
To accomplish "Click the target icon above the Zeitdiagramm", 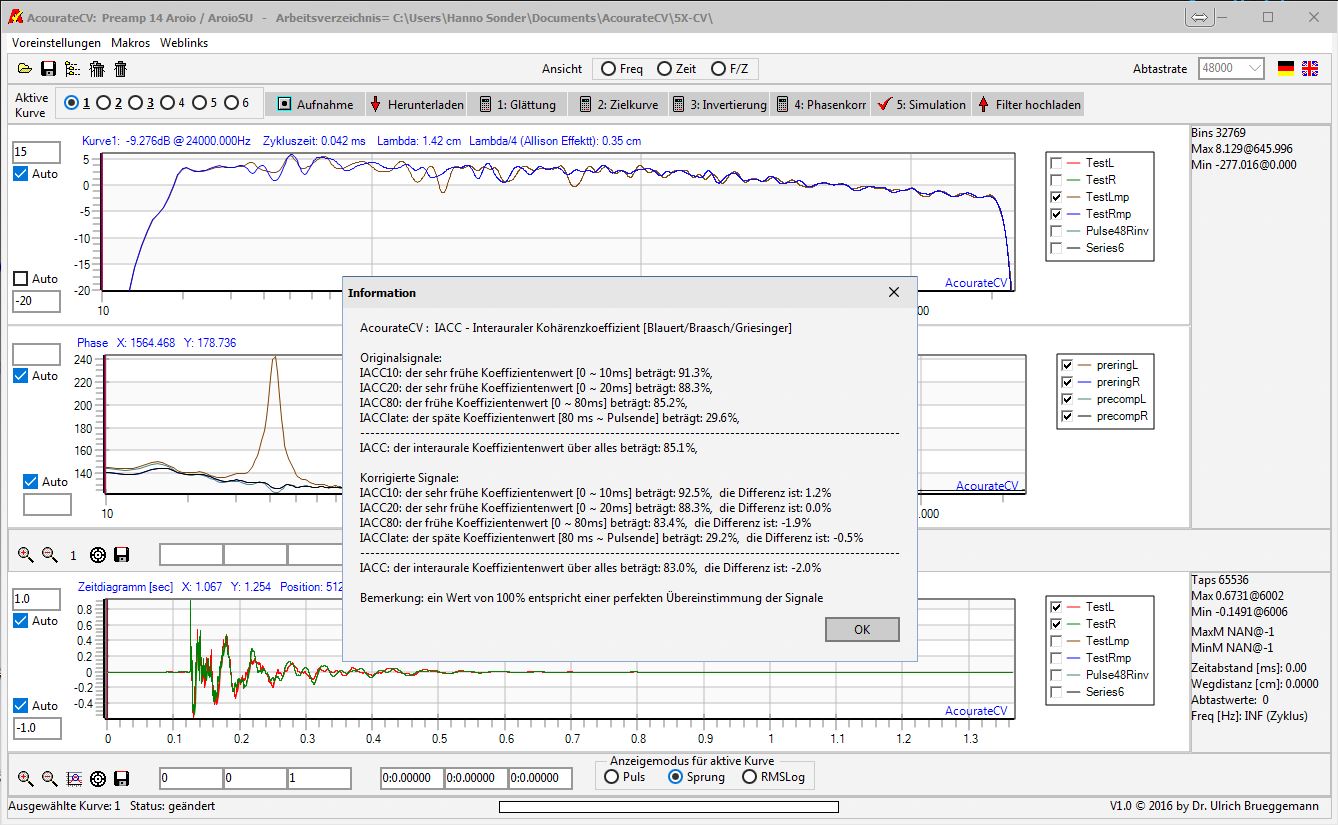I will [97, 554].
